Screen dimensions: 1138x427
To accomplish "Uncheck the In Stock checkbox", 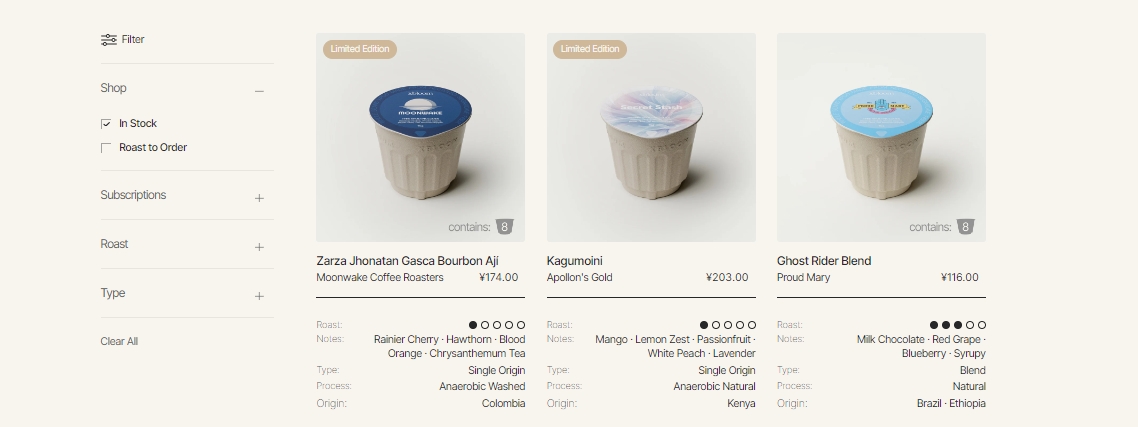I will pyautogui.click(x=106, y=124).
